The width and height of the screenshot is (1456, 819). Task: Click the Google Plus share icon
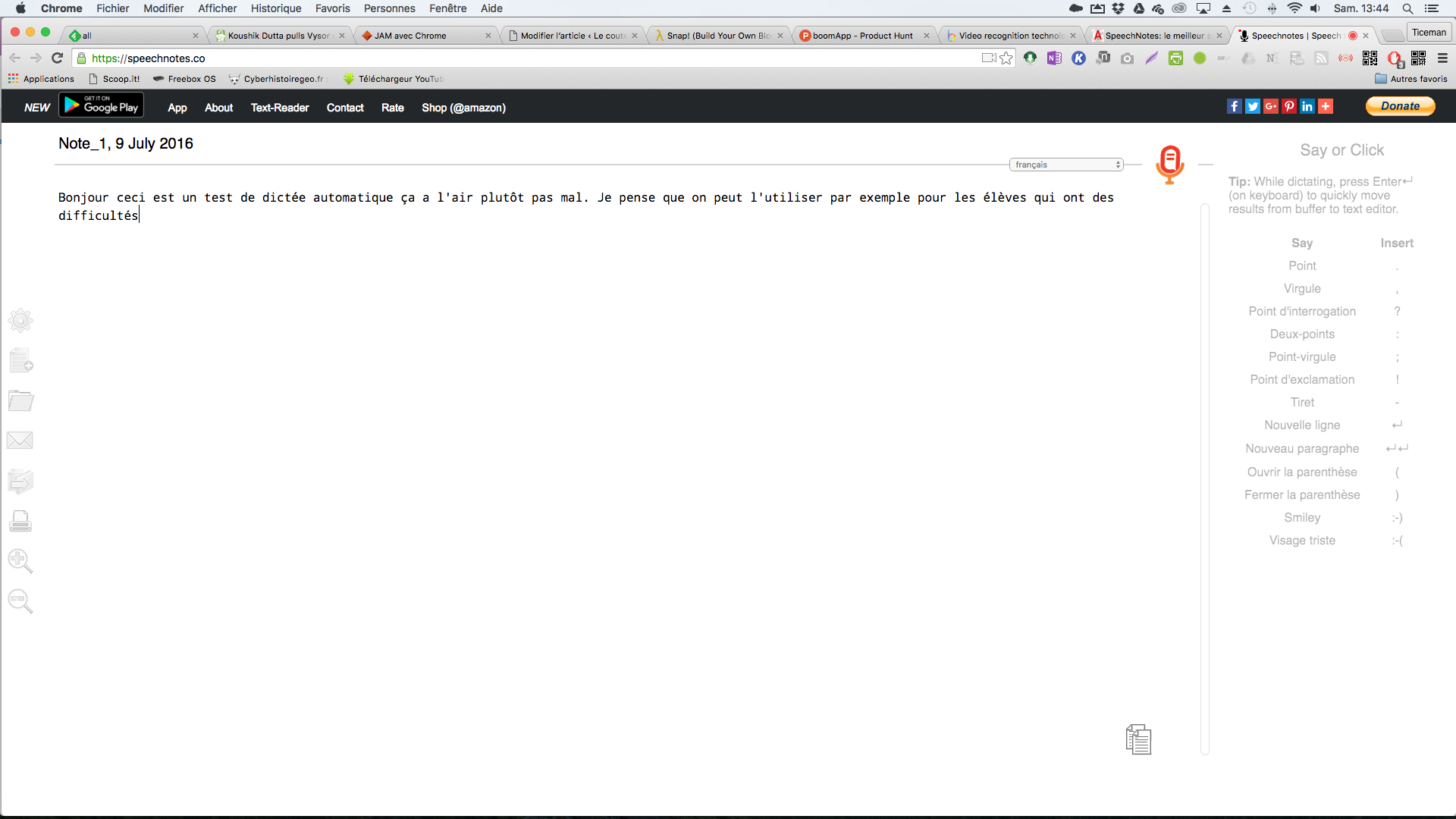[1270, 106]
